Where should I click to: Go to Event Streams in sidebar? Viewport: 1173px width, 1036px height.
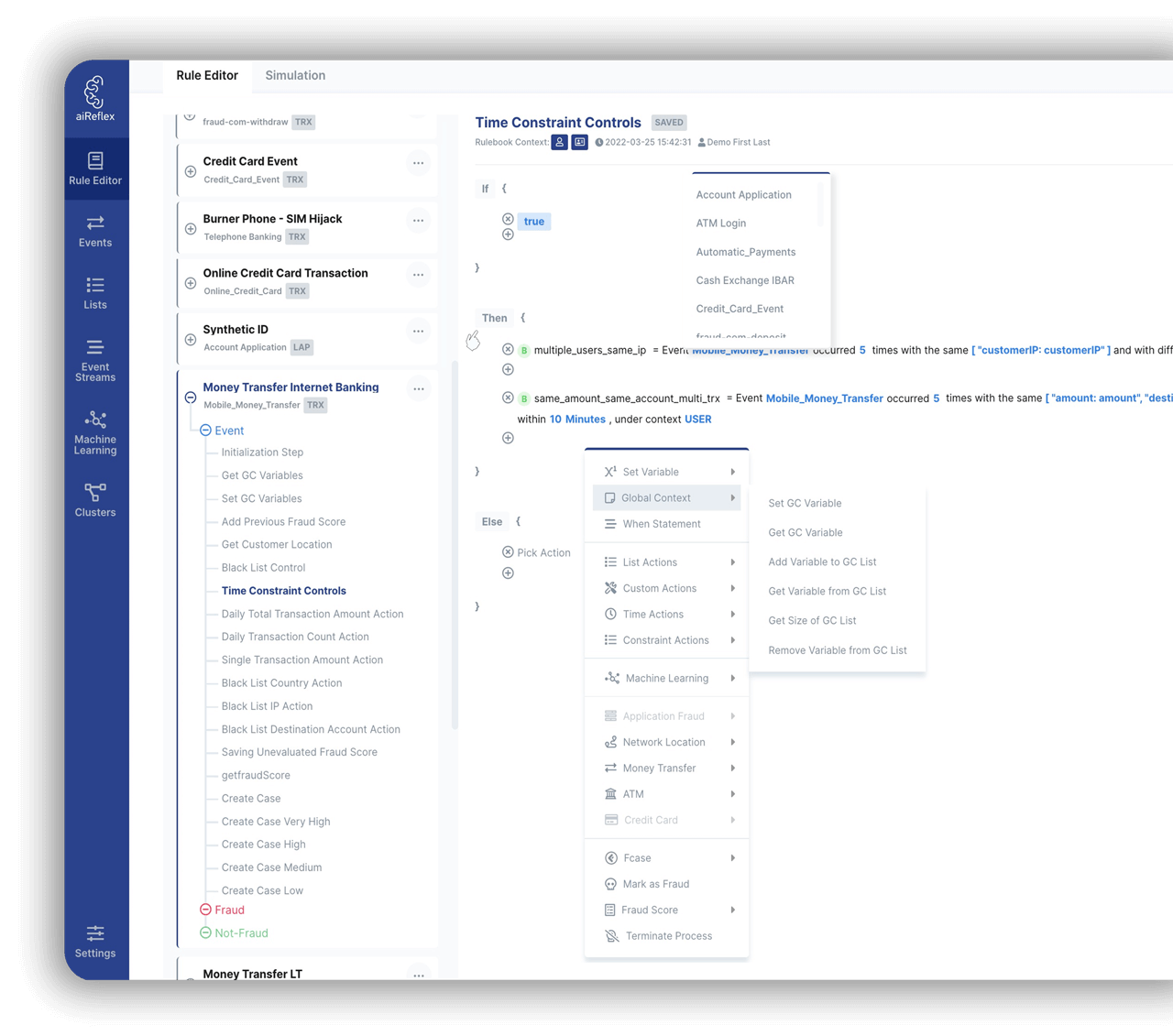click(x=95, y=360)
